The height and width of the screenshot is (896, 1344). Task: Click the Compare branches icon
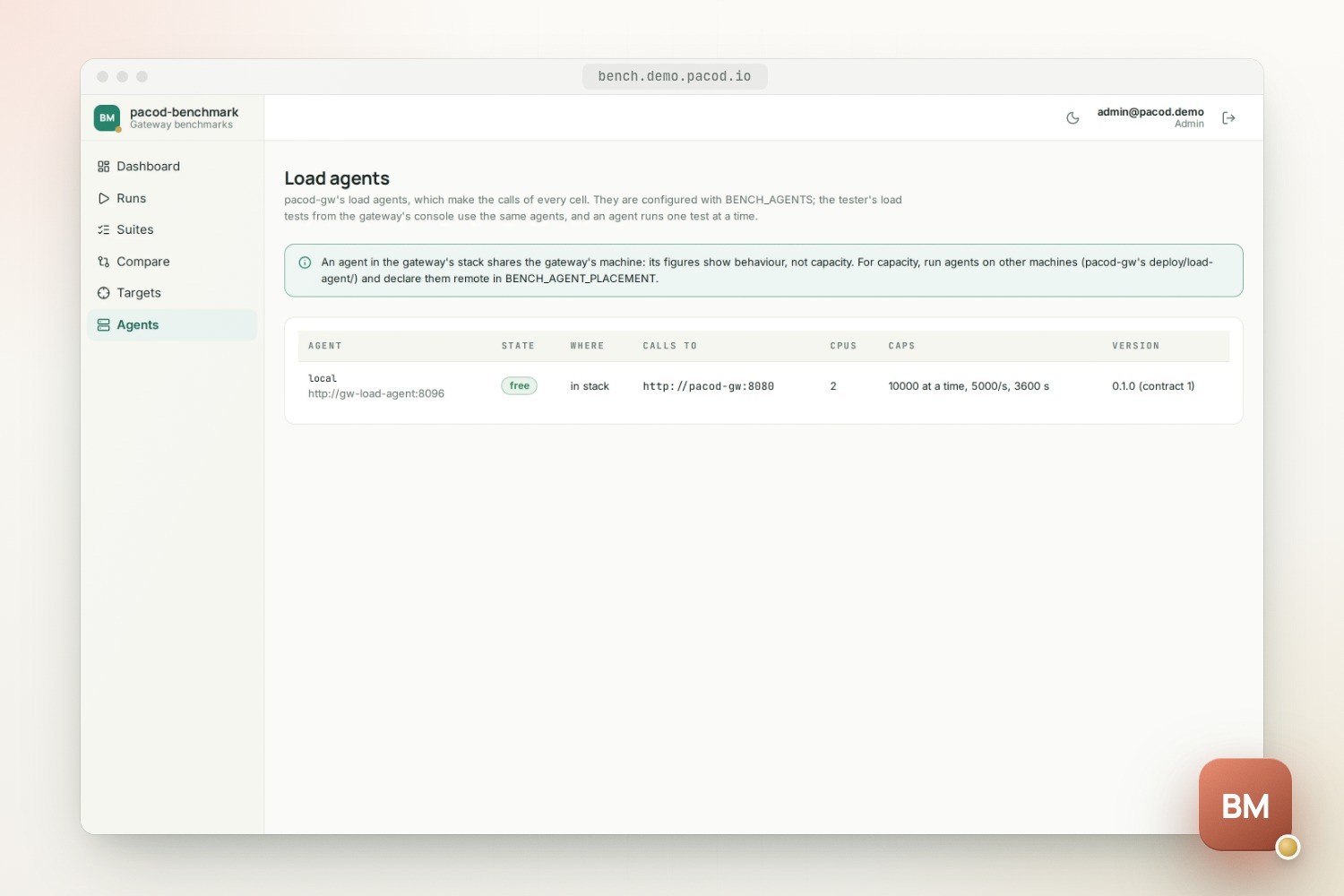click(104, 262)
